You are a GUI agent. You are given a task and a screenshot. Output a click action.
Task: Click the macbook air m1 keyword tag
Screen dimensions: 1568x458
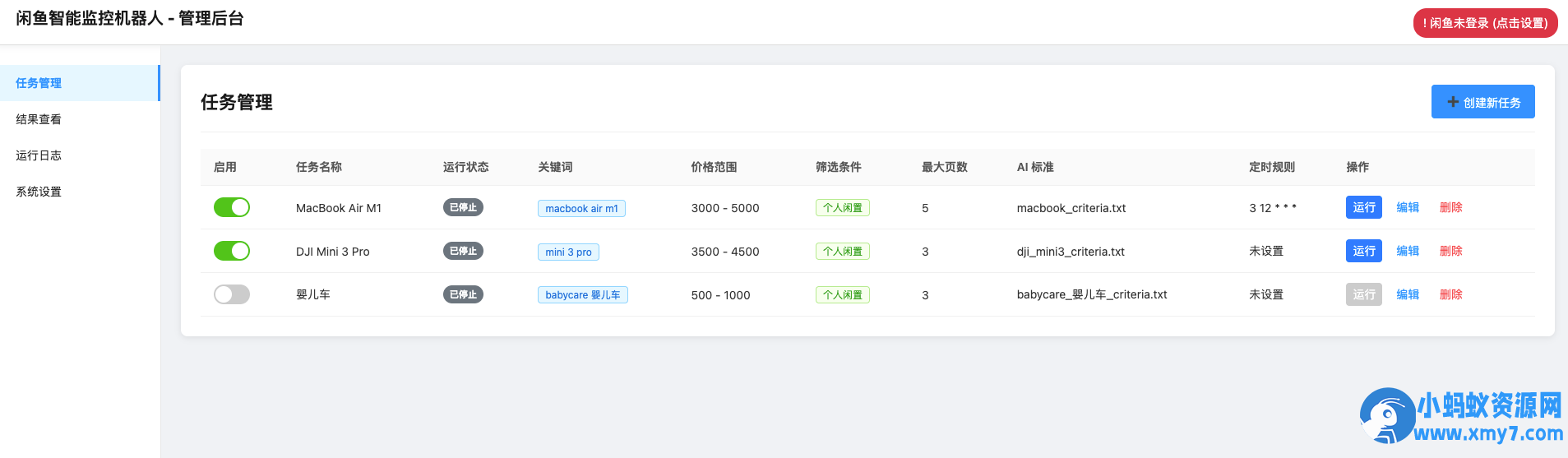[x=581, y=208]
